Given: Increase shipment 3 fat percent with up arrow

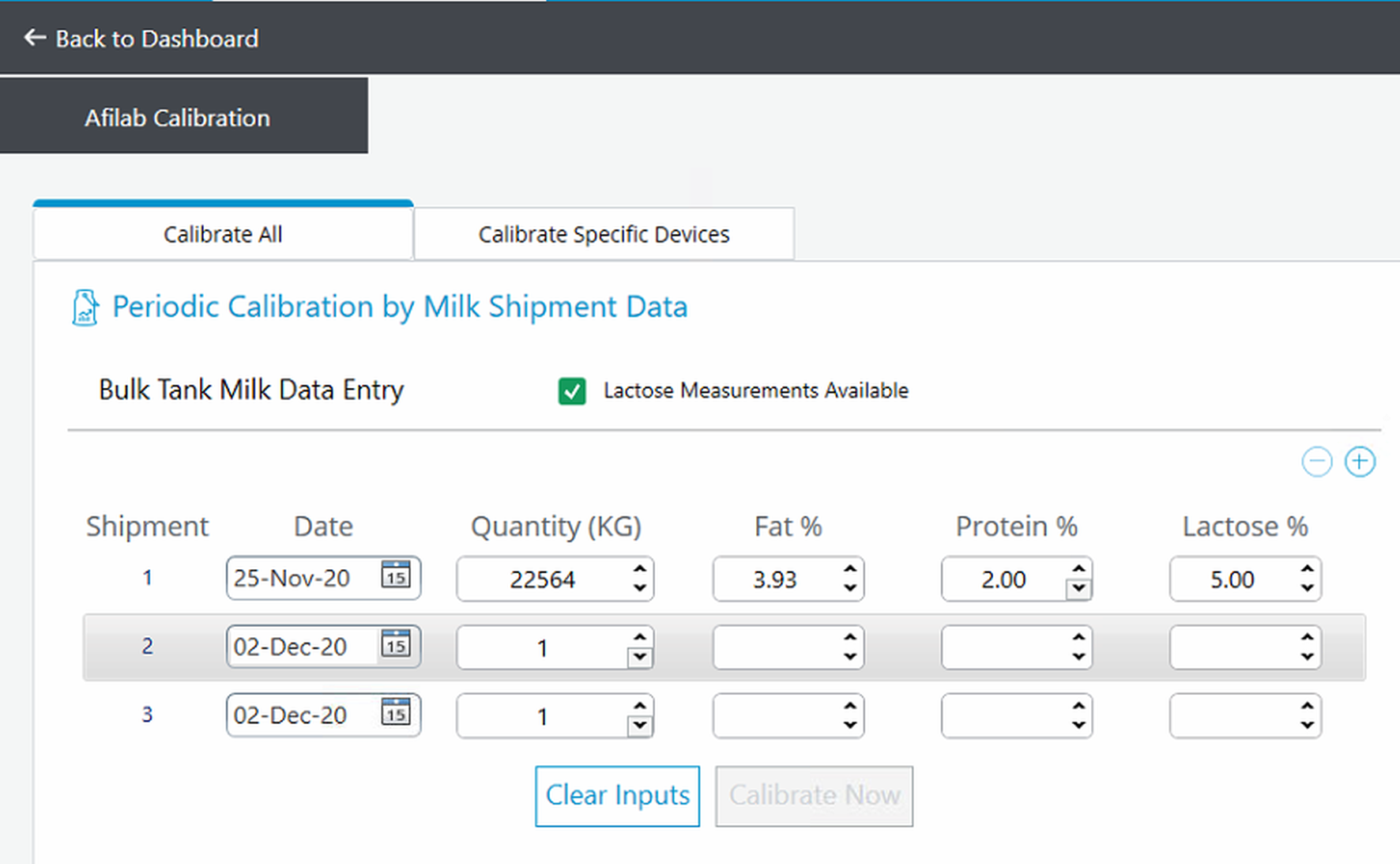Looking at the screenshot, I should pyautogui.click(x=850, y=706).
